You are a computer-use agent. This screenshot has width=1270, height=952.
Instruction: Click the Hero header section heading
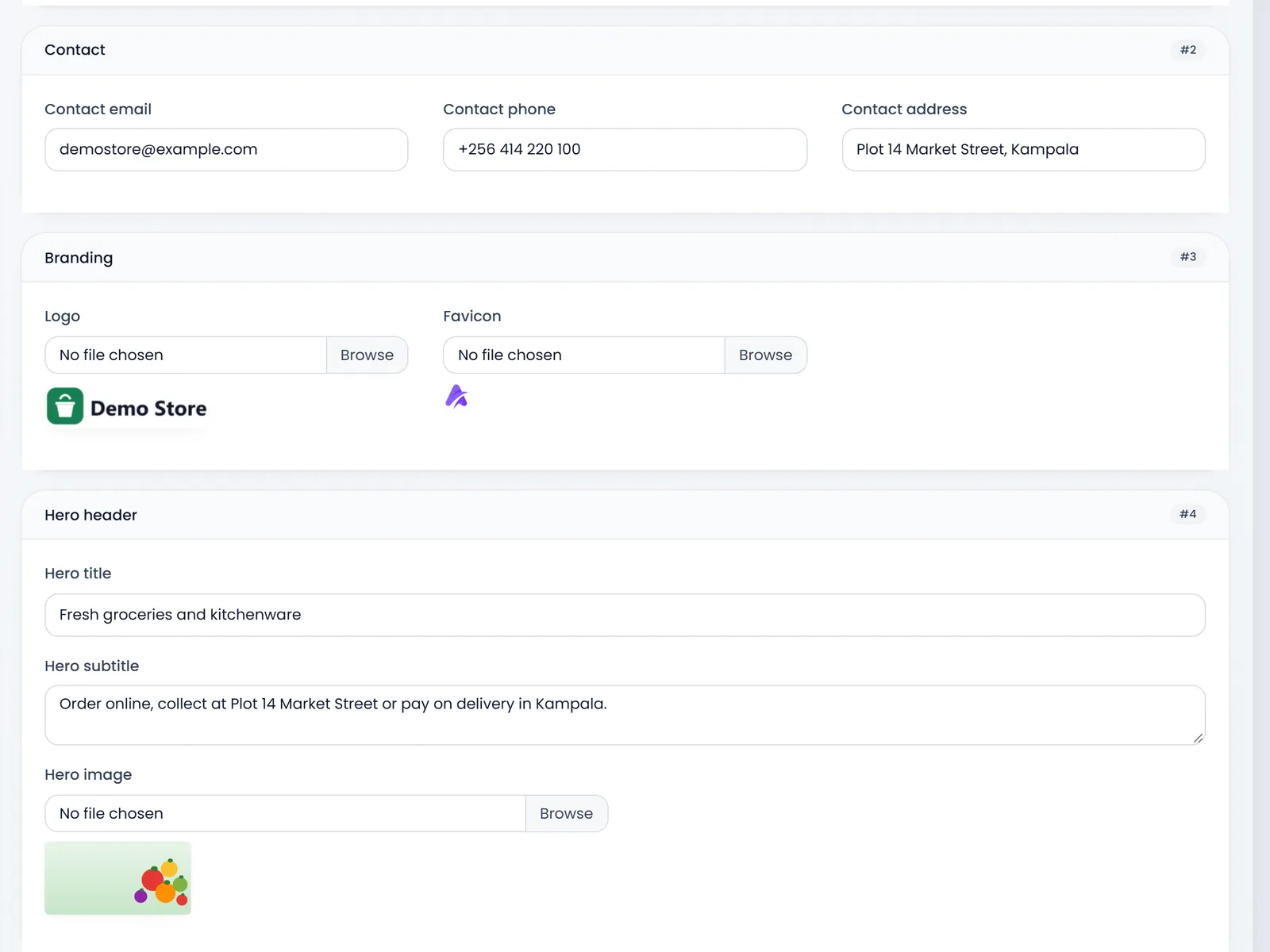click(90, 515)
